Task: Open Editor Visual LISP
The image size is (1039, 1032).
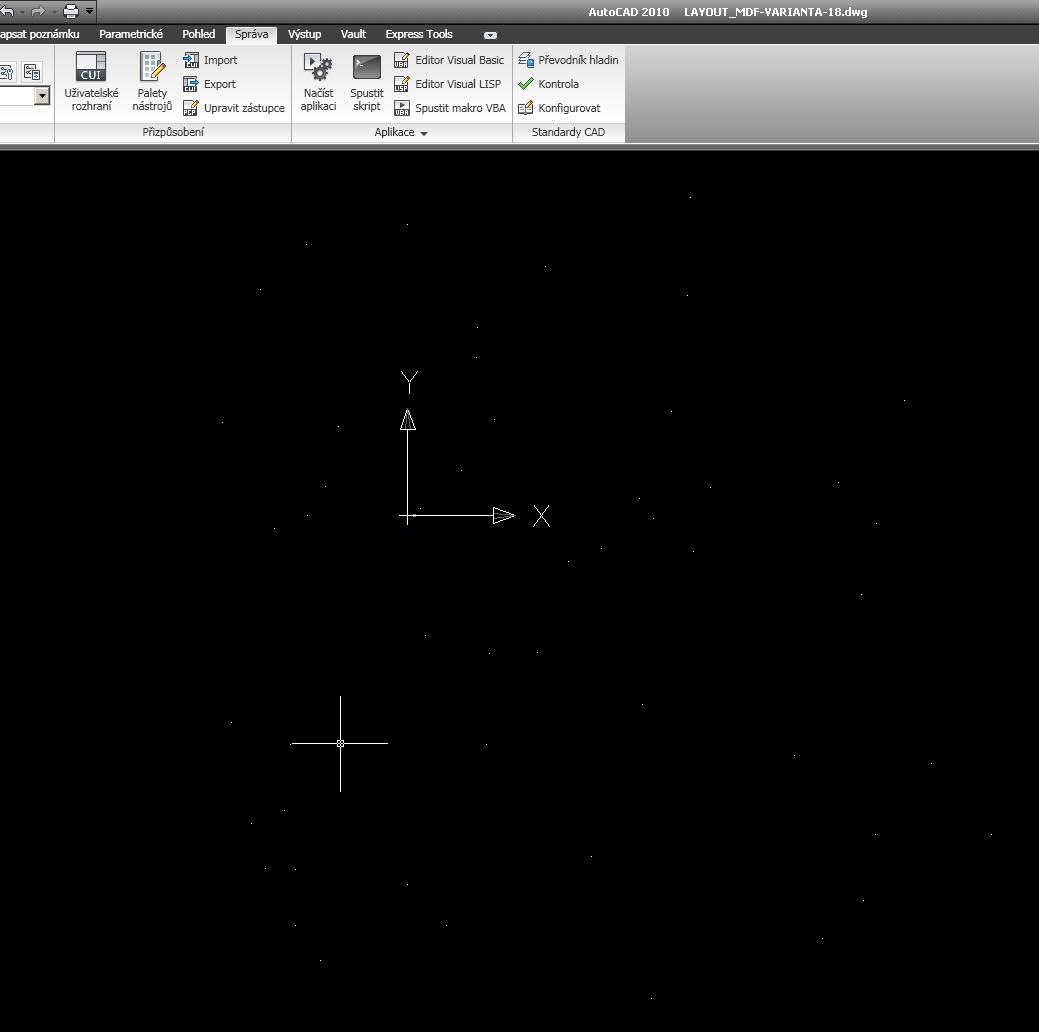Action: 402,84
